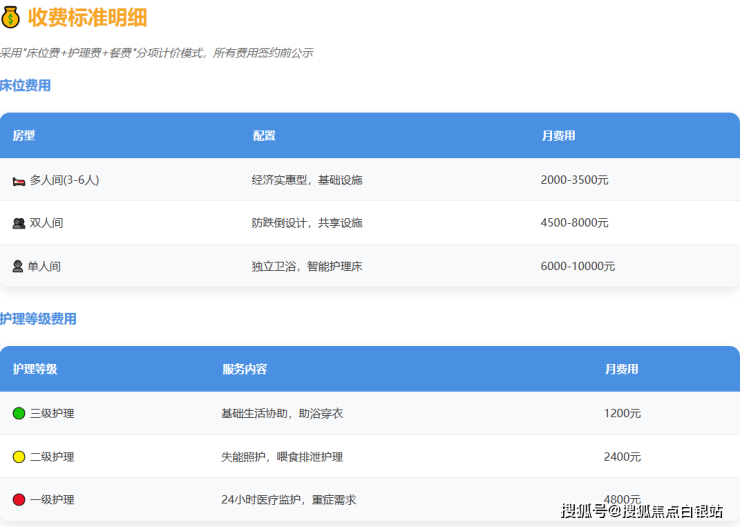Click the 护理等级 column header
Image resolution: width=740 pixels, height=527 pixels.
[x=35, y=369]
